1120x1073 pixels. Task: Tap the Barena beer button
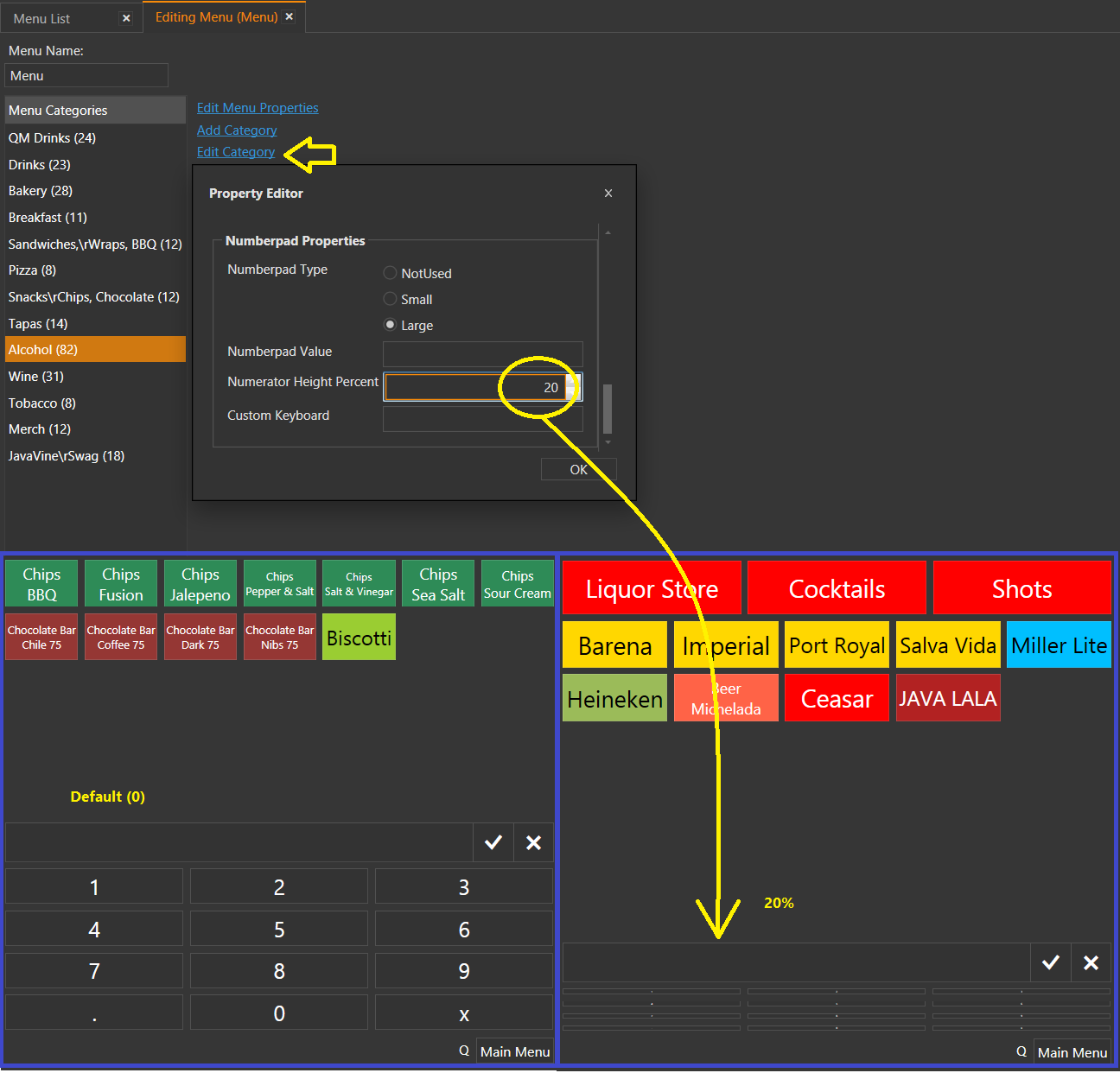614,645
